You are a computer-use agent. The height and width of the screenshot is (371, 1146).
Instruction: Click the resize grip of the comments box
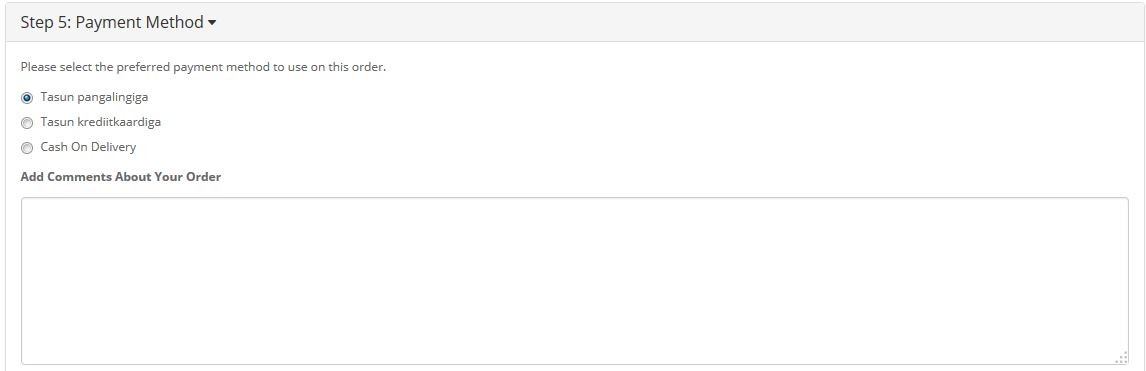coord(1122,358)
